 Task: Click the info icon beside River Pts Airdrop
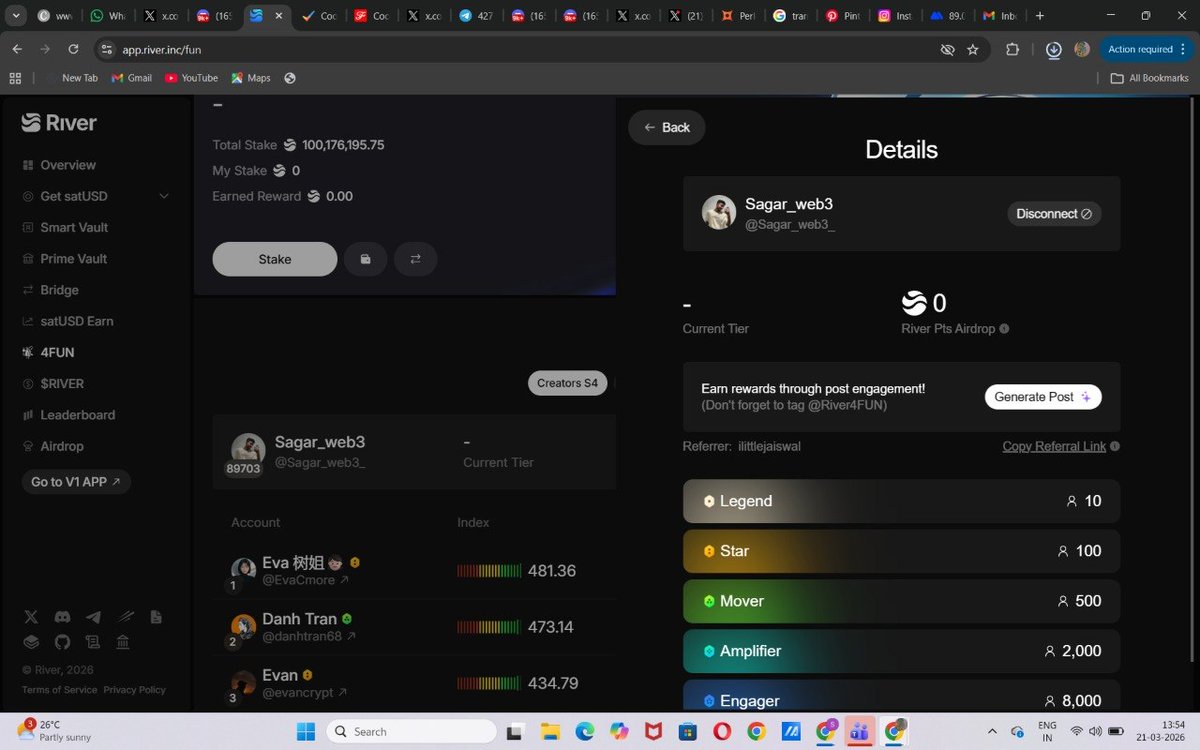coord(1004,328)
